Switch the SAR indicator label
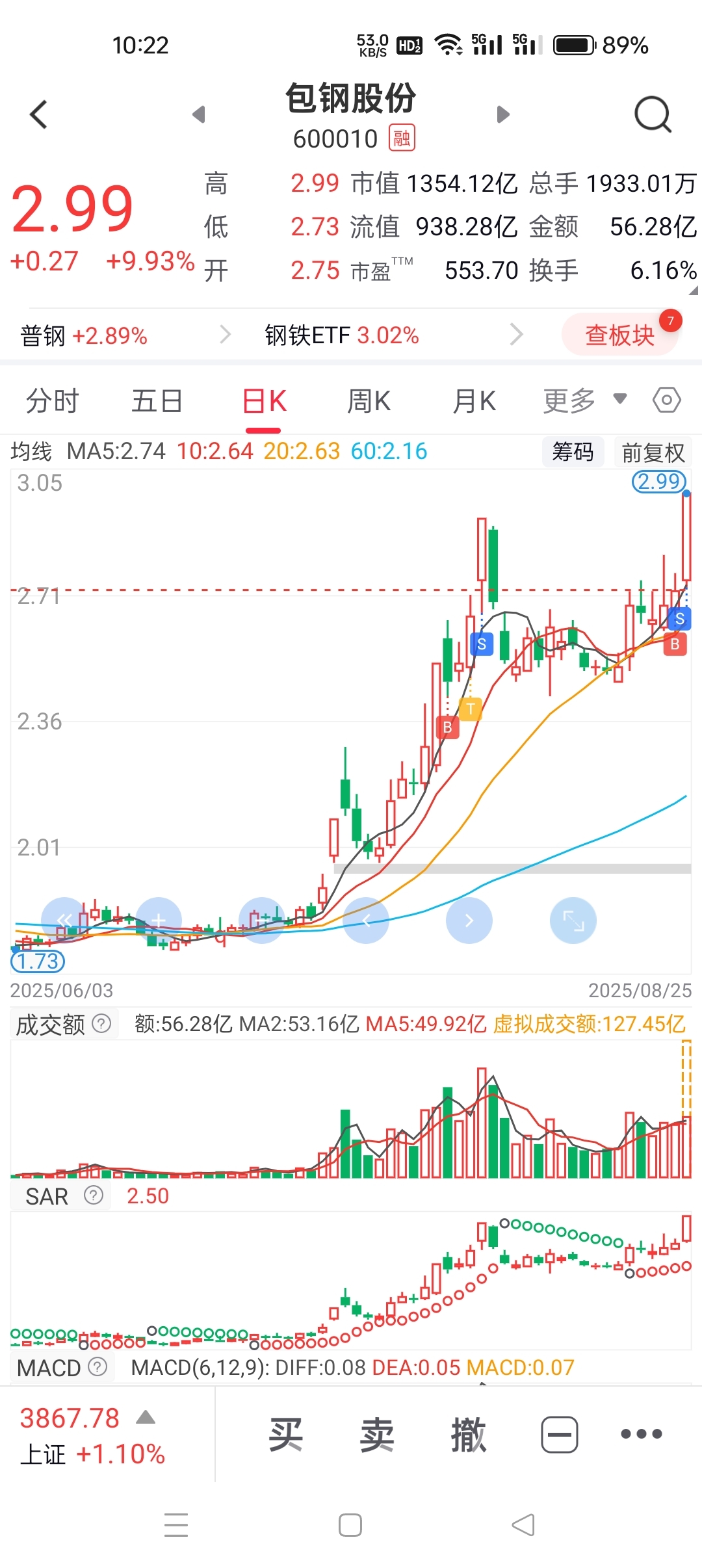Screen dimensions: 702x1568 coord(47,1196)
